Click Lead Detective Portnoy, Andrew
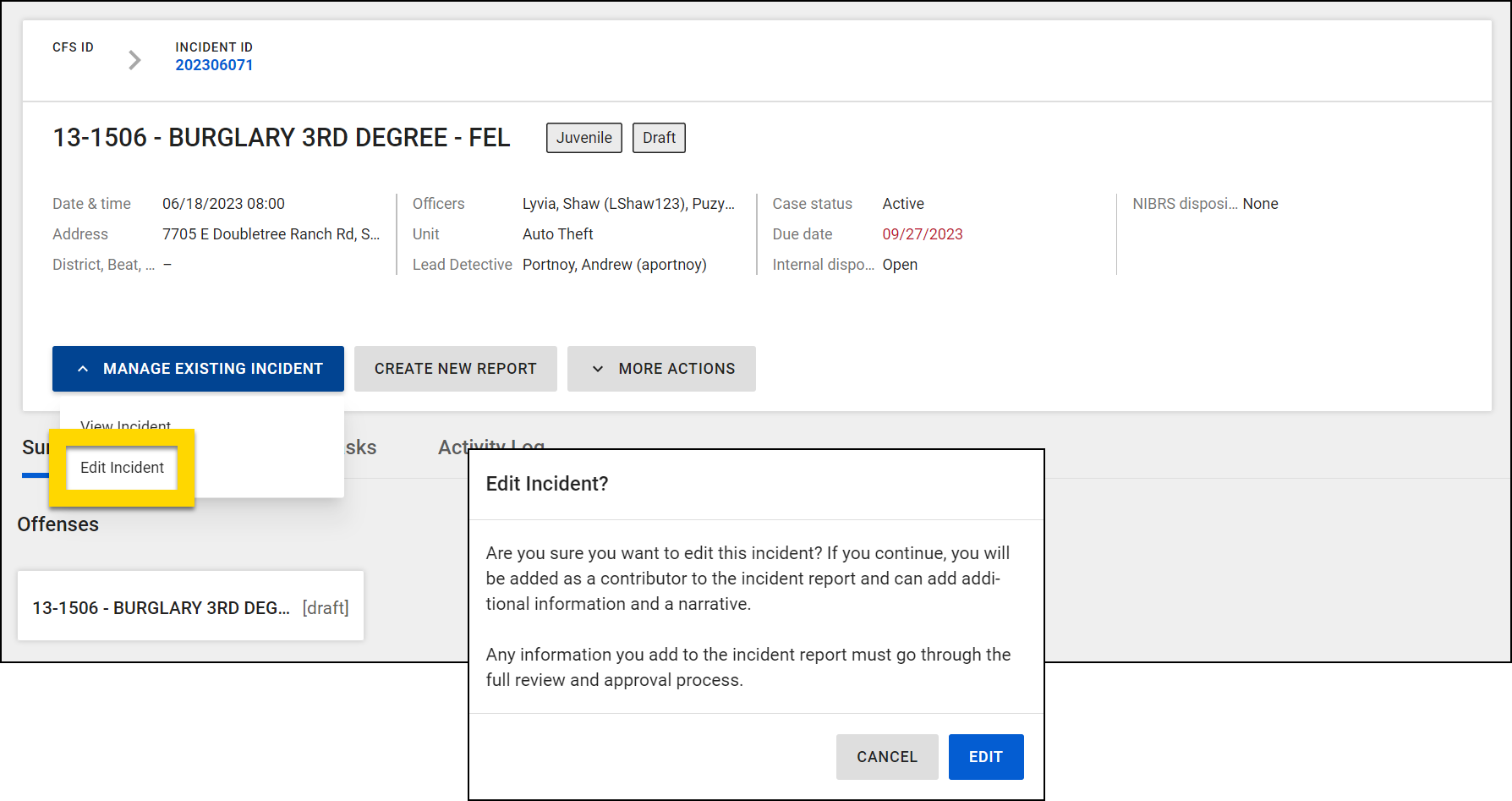Viewport: 1512px width, 801px height. [x=614, y=264]
